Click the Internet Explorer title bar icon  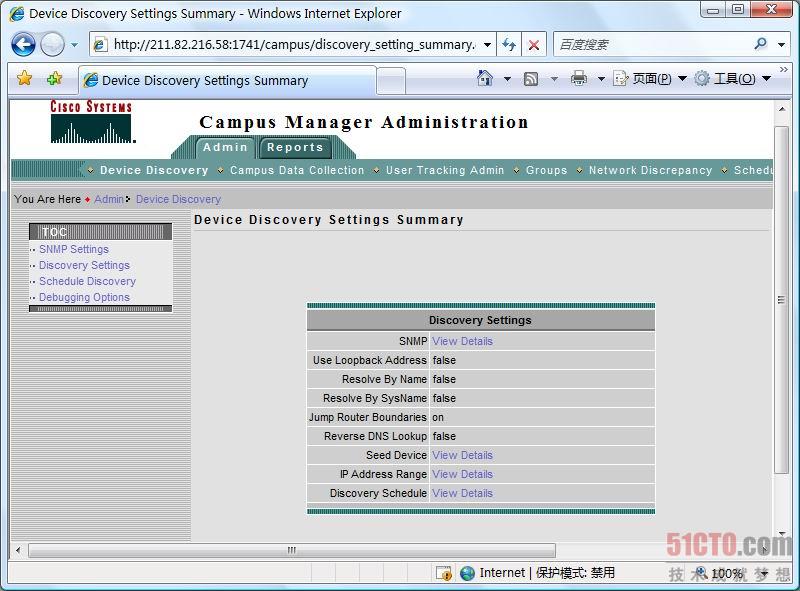[x=17, y=14]
